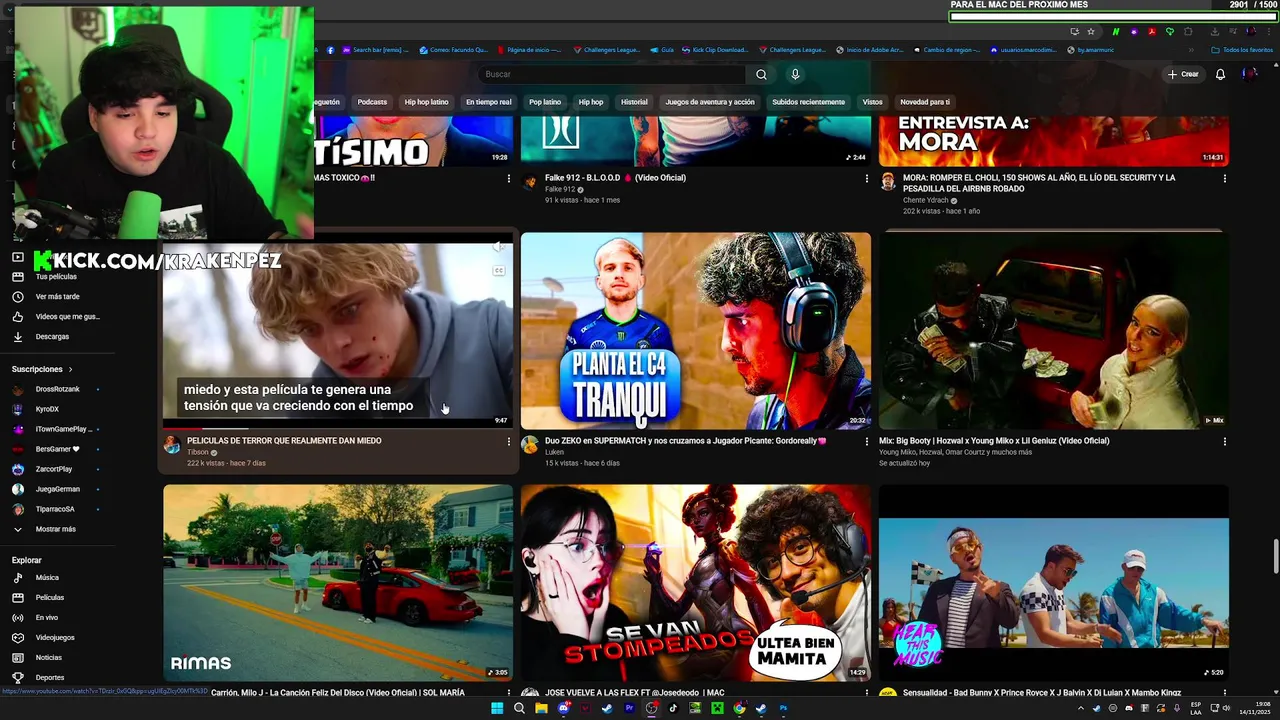Open the account avatar menu

1250,74
